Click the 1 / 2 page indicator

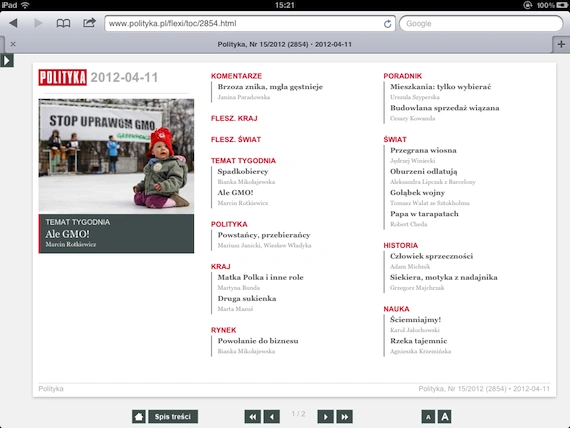tap(298, 414)
